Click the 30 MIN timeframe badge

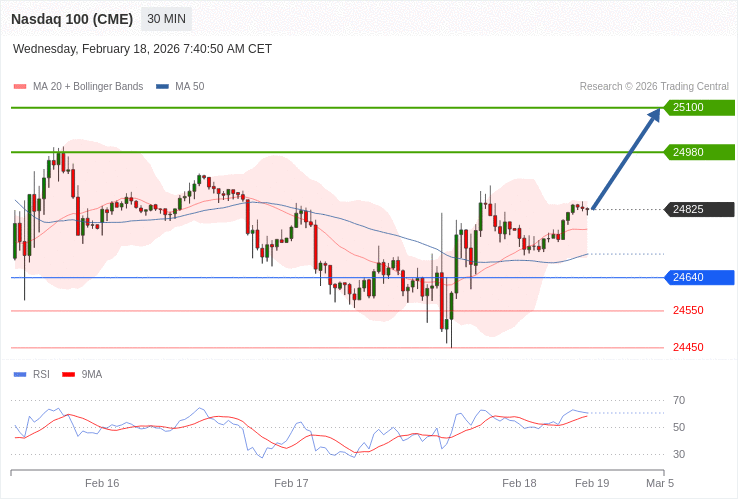[x=166, y=19]
